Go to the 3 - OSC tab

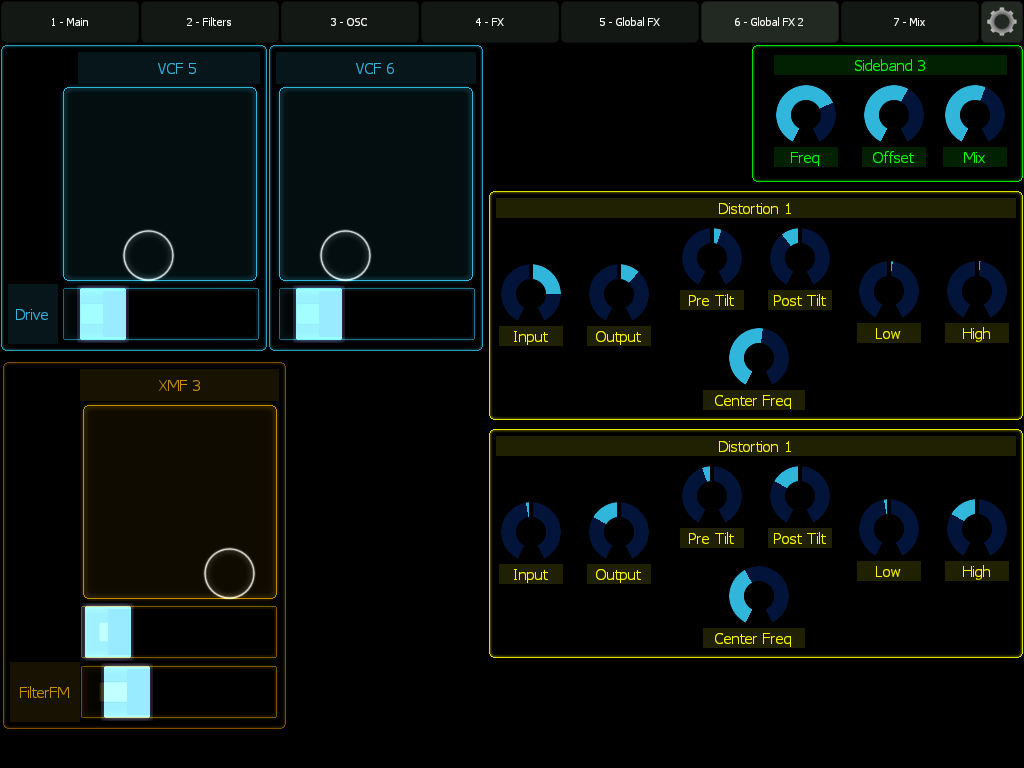click(x=349, y=22)
